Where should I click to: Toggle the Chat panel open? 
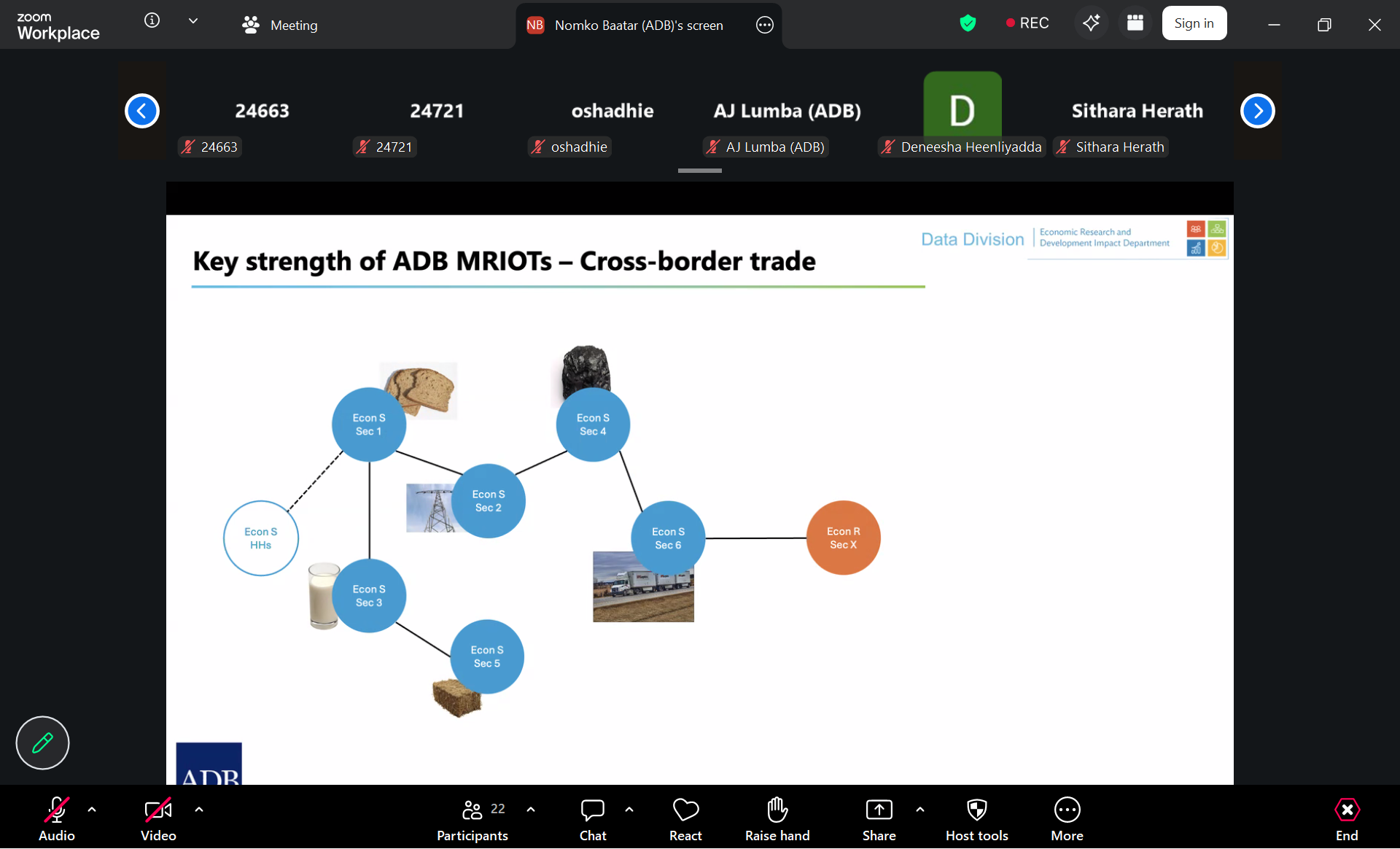[592, 810]
